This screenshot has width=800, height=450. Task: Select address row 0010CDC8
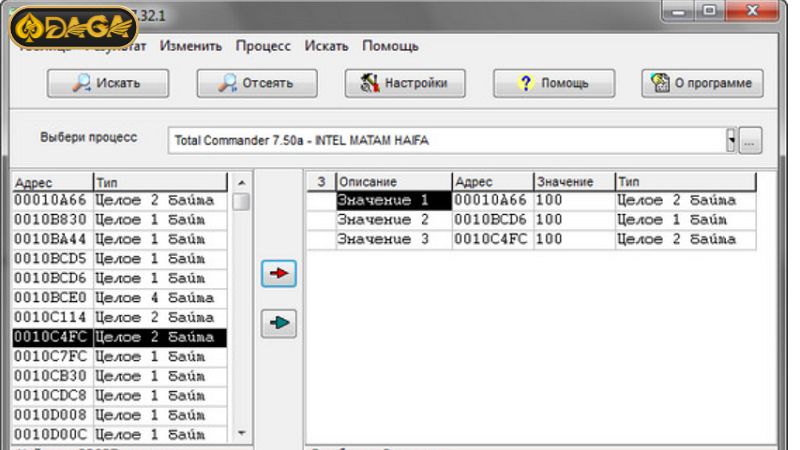(x=120, y=396)
